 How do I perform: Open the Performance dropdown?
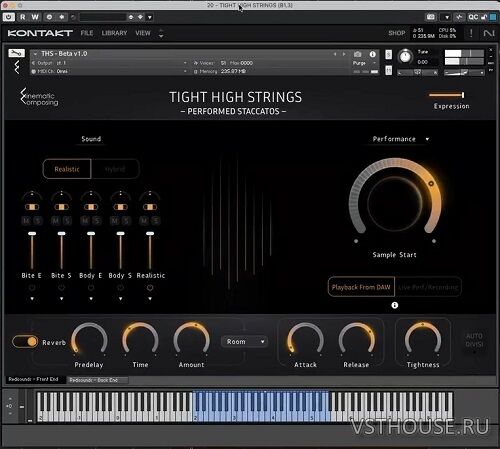401,139
